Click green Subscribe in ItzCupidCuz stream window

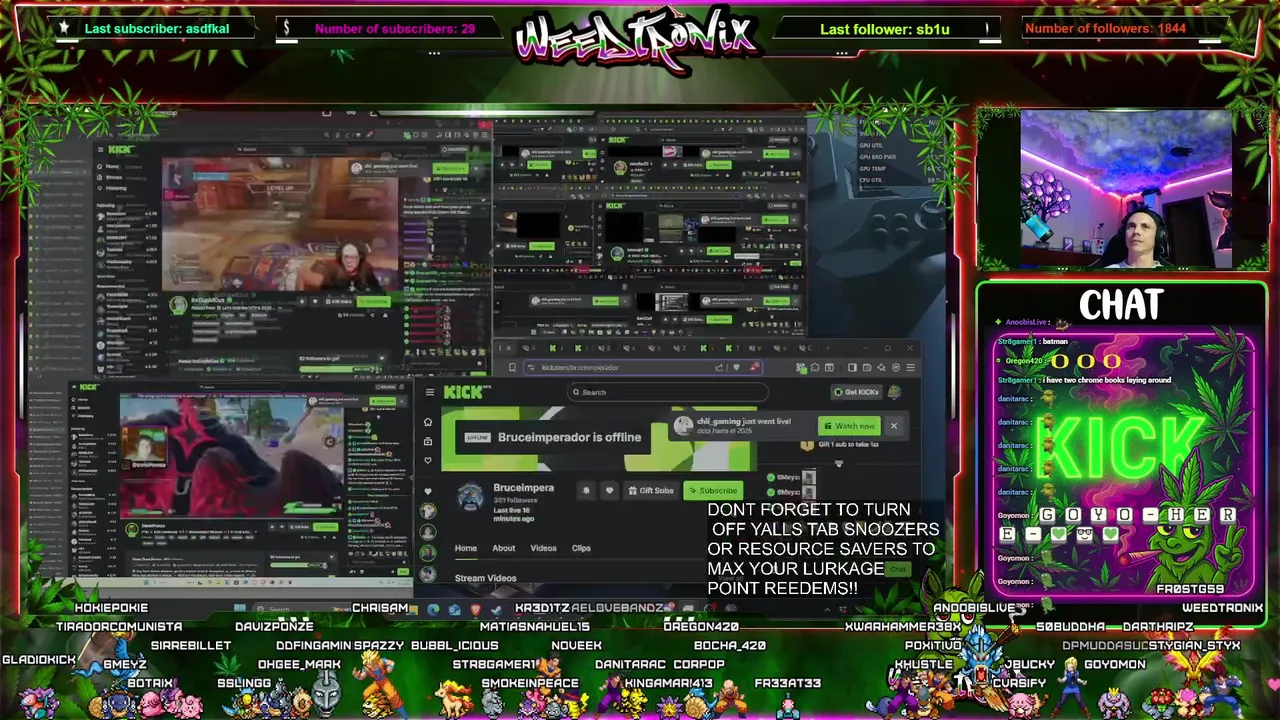[374, 301]
